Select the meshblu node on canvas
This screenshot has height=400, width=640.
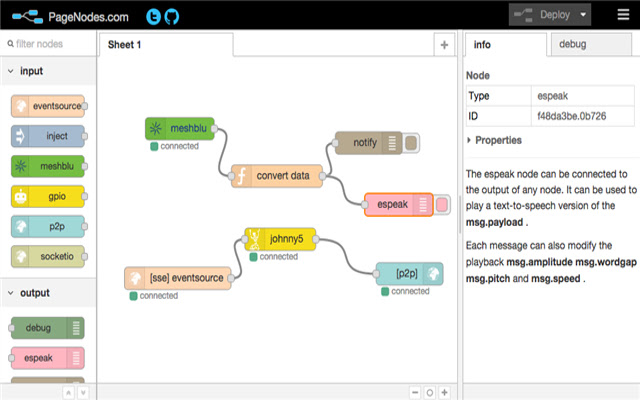(x=180, y=129)
